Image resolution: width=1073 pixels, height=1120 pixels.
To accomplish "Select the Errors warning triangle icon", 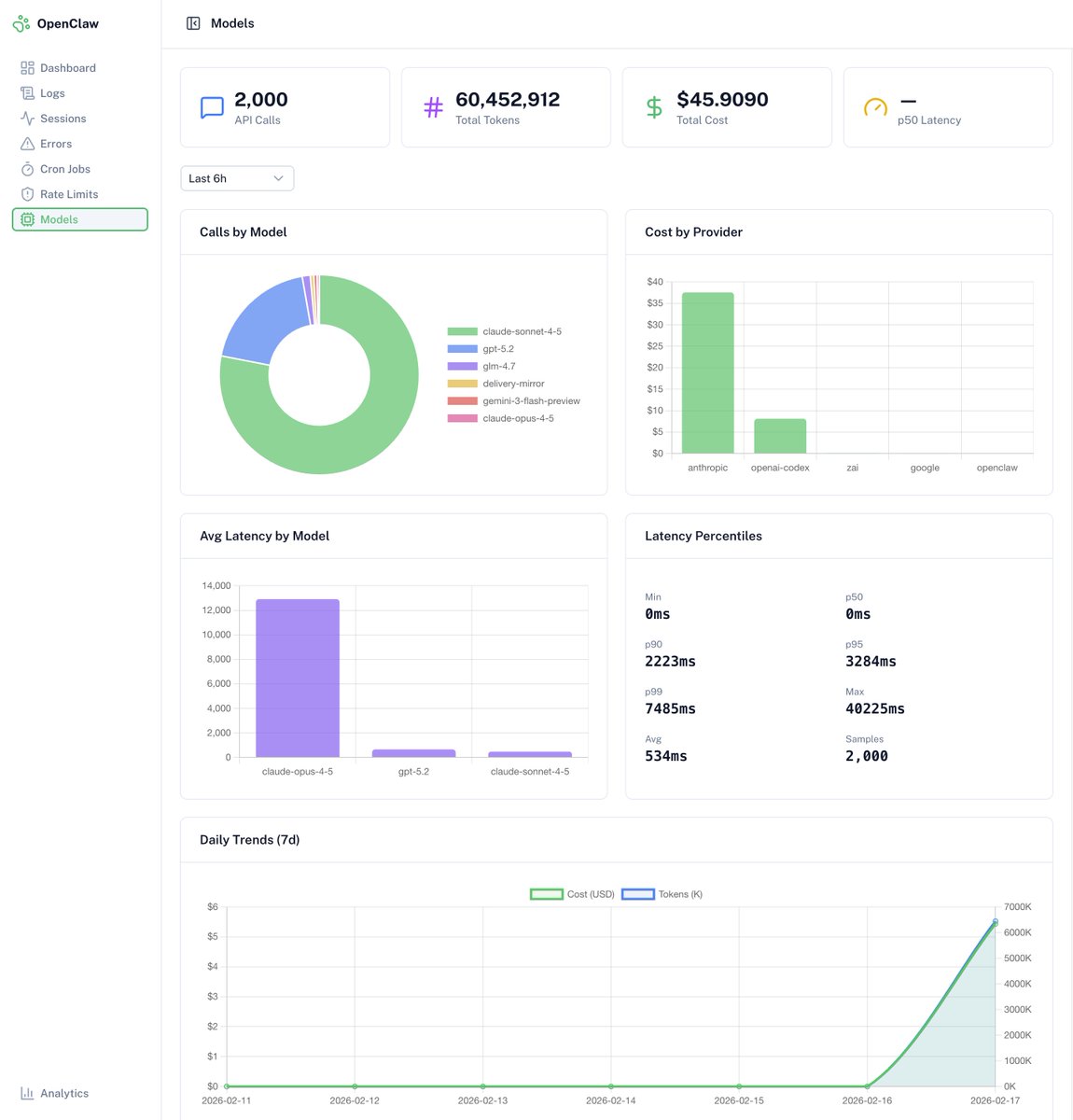I will pyautogui.click(x=27, y=143).
